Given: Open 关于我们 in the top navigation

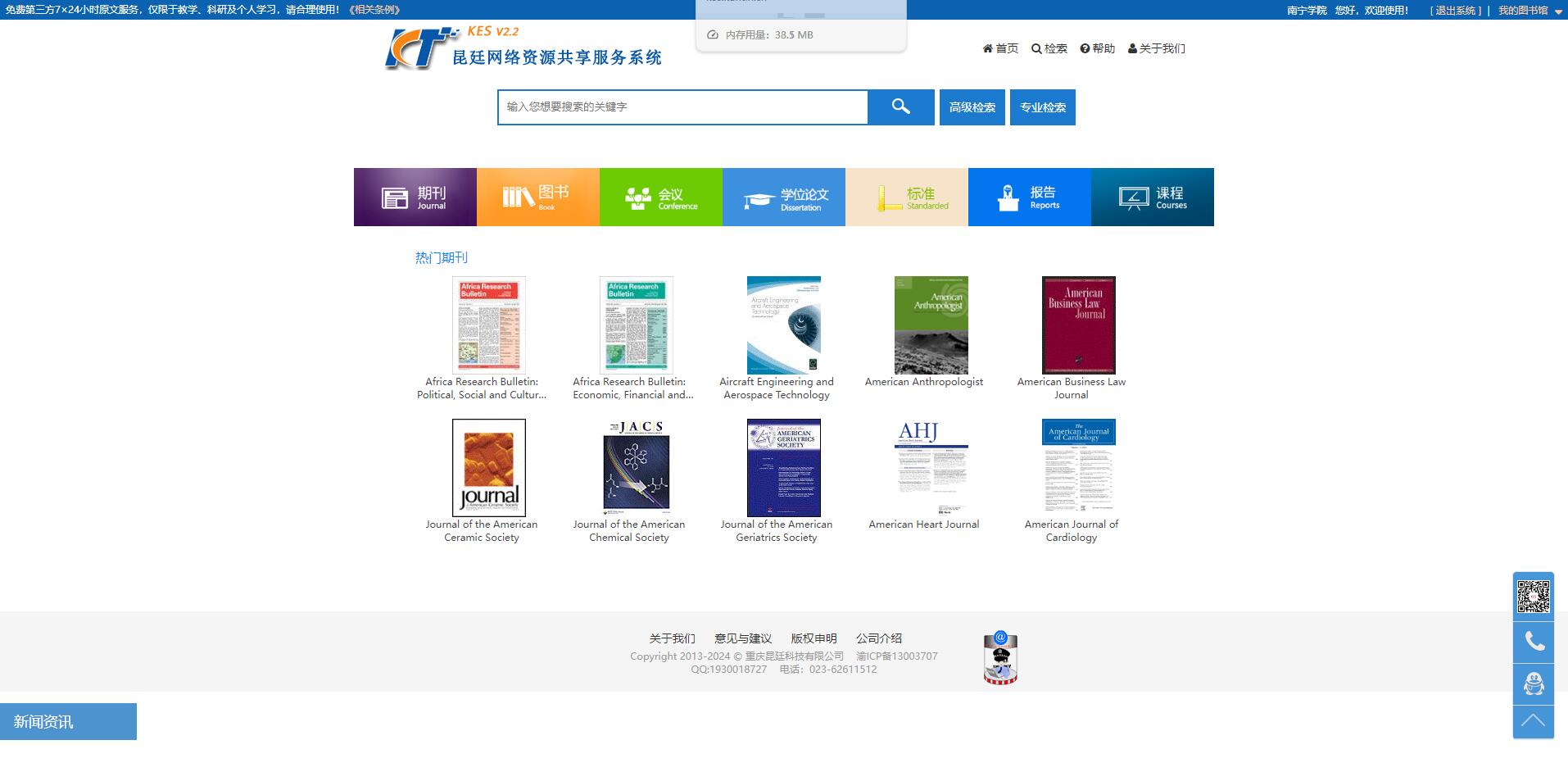Looking at the screenshot, I should pyautogui.click(x=1156, y=48).
